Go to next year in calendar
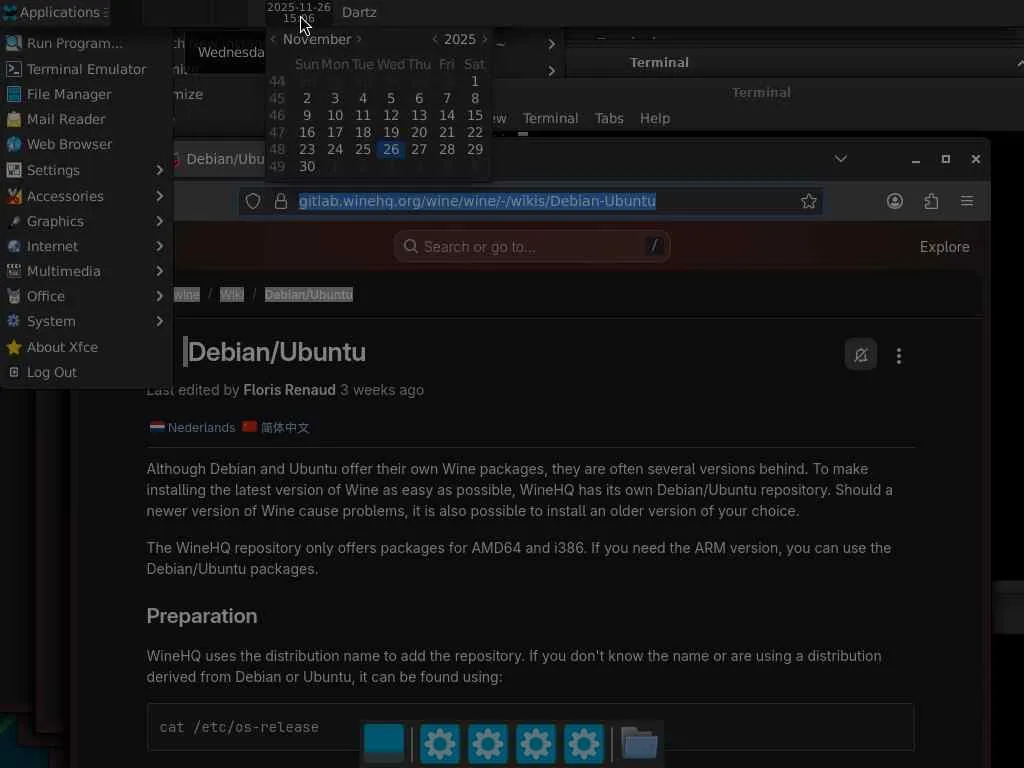The height and width of the screenshot is (768, 1024). pos(484,39)
